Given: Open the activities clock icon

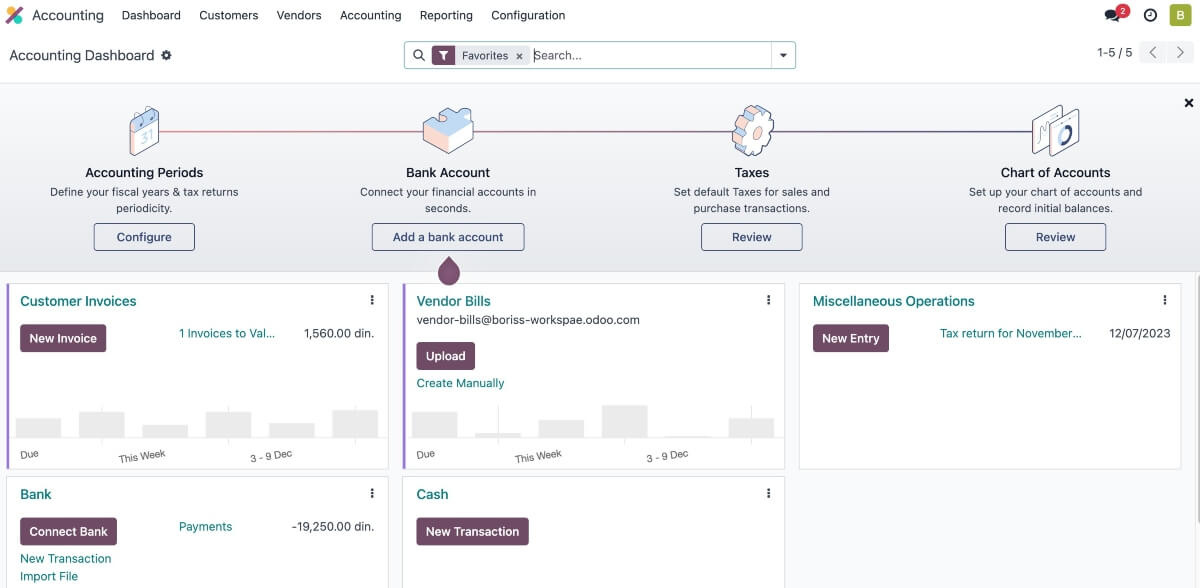Looking at the screenshot, I should [1150, 15].
